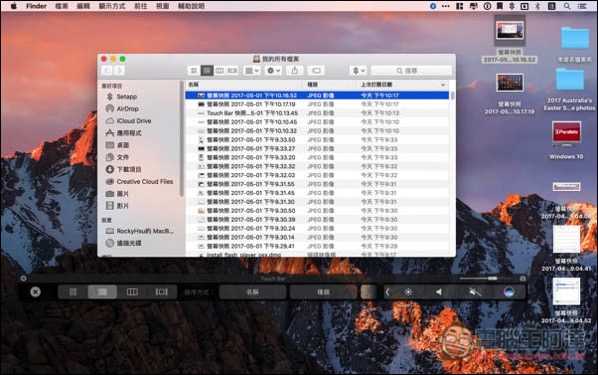Open 桌面 in the Finder sidebar
Image resolution: width=598 pixels, height=375 pixels.
click(x=117, y=145)
